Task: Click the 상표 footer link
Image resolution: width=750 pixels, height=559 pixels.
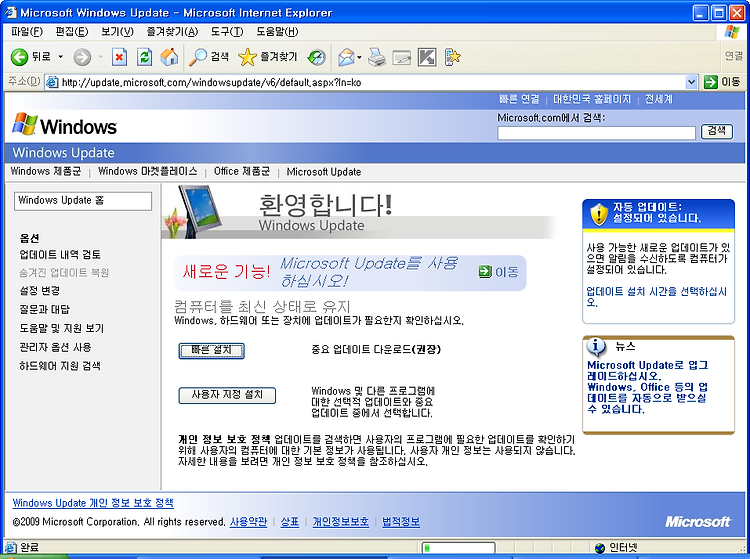Action: click(290, 522)
